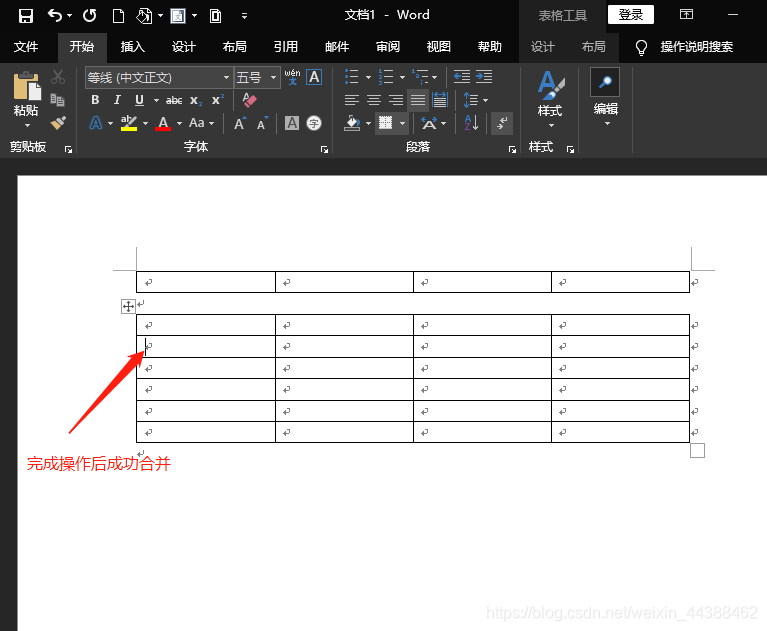767x631 pixels.
Task: Click the Bullets list icon
Action: 352,77
